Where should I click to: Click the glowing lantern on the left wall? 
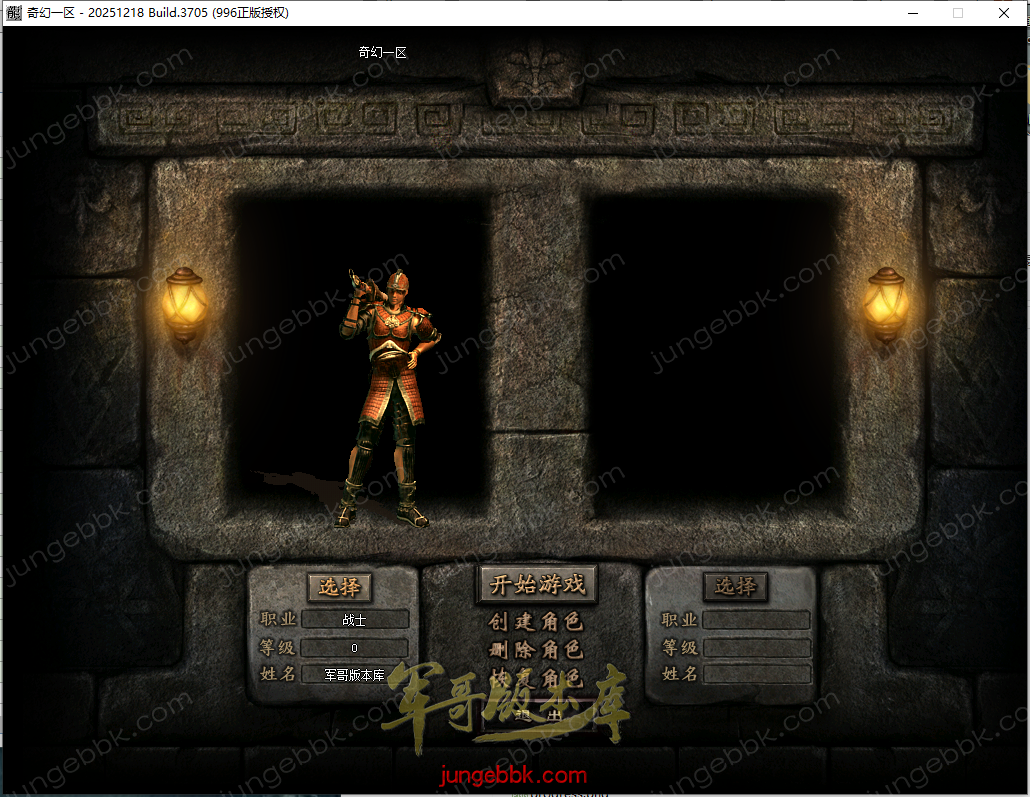point(184,303)
